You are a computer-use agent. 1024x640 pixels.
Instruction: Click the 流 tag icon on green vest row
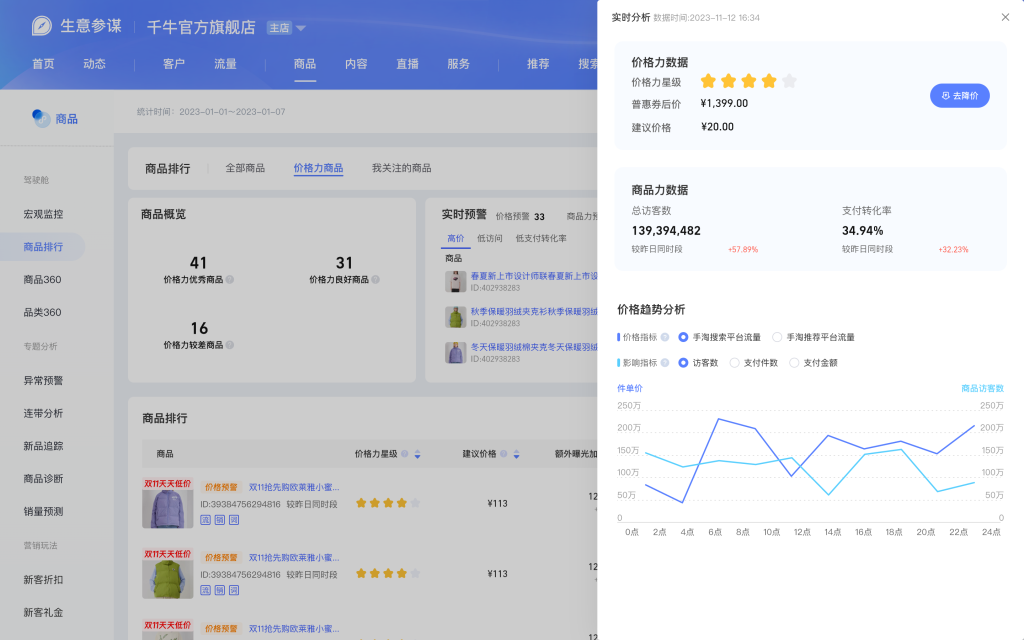[205, 590]
